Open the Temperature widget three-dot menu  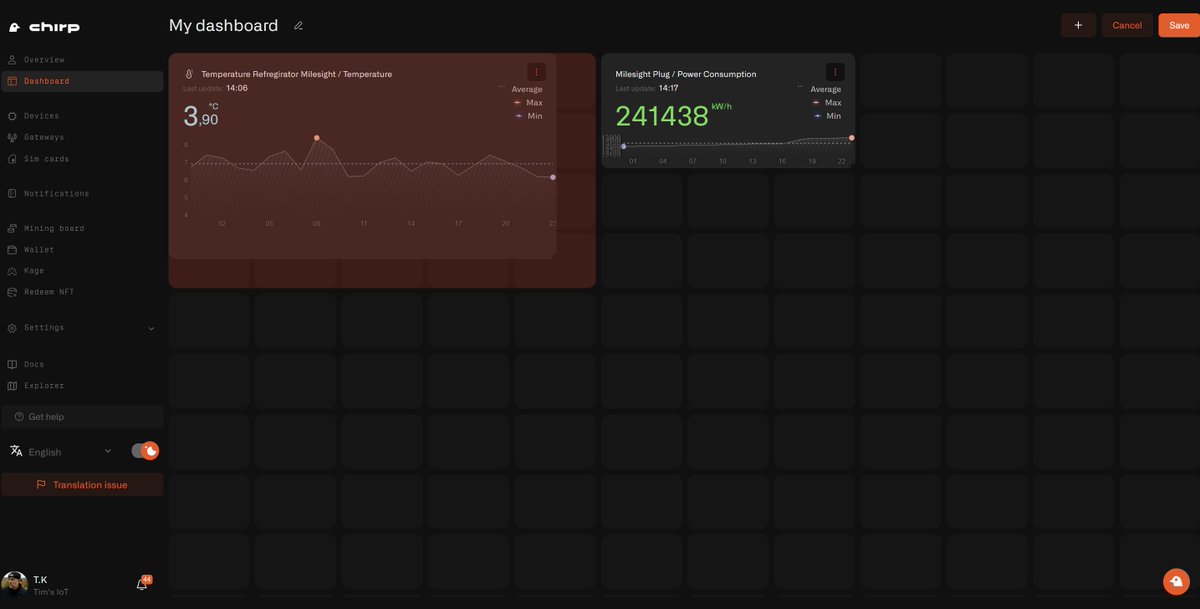pyautogui.click(x=537, y=72)
